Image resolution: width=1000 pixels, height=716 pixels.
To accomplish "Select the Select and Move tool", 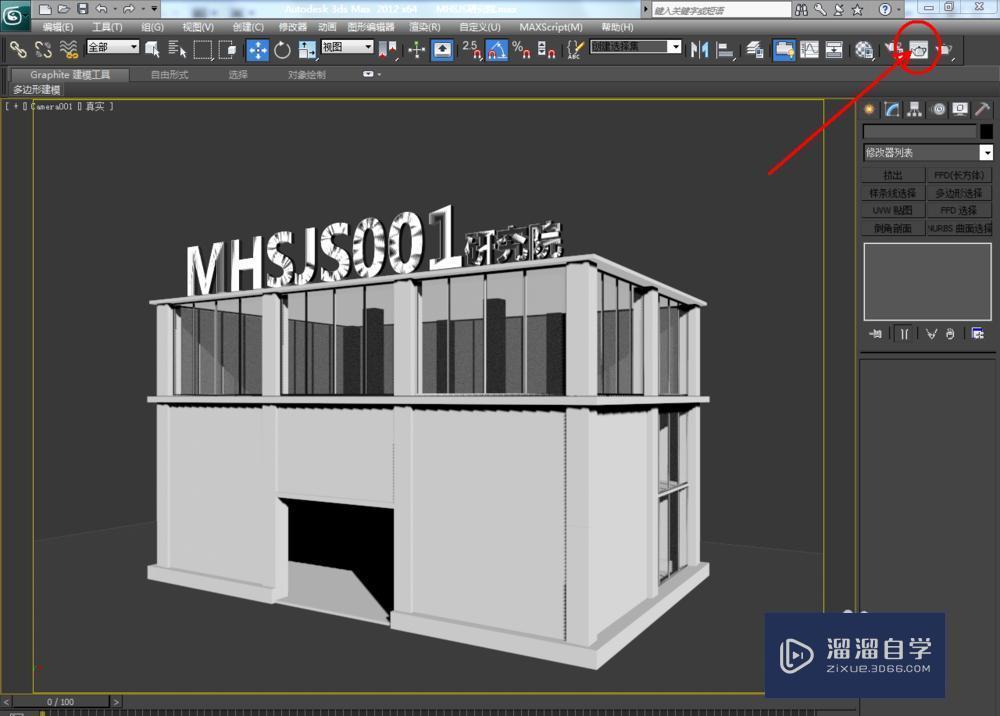I will pyautogui.click(x=258, y=50).
